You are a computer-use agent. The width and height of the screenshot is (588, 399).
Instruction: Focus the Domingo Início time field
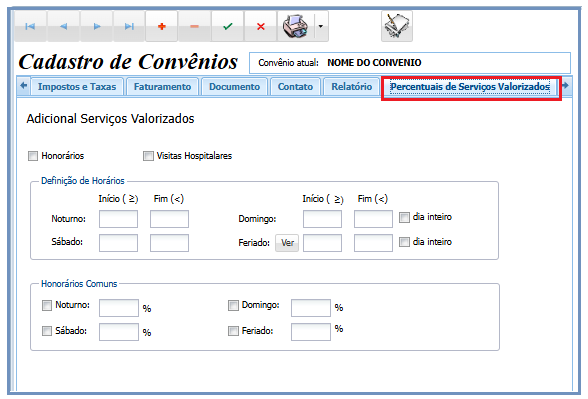click(x=322, y=219)
